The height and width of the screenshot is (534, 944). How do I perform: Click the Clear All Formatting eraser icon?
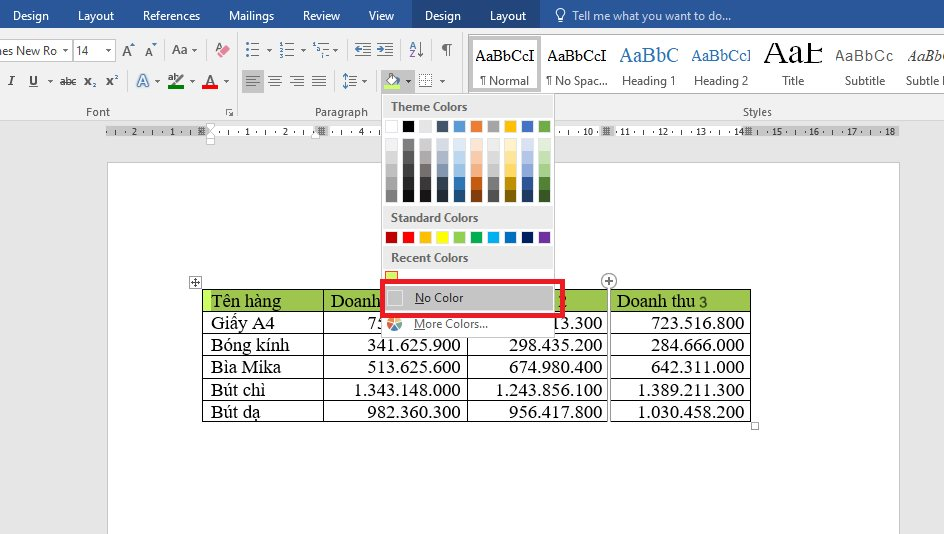tap(222, 50)
